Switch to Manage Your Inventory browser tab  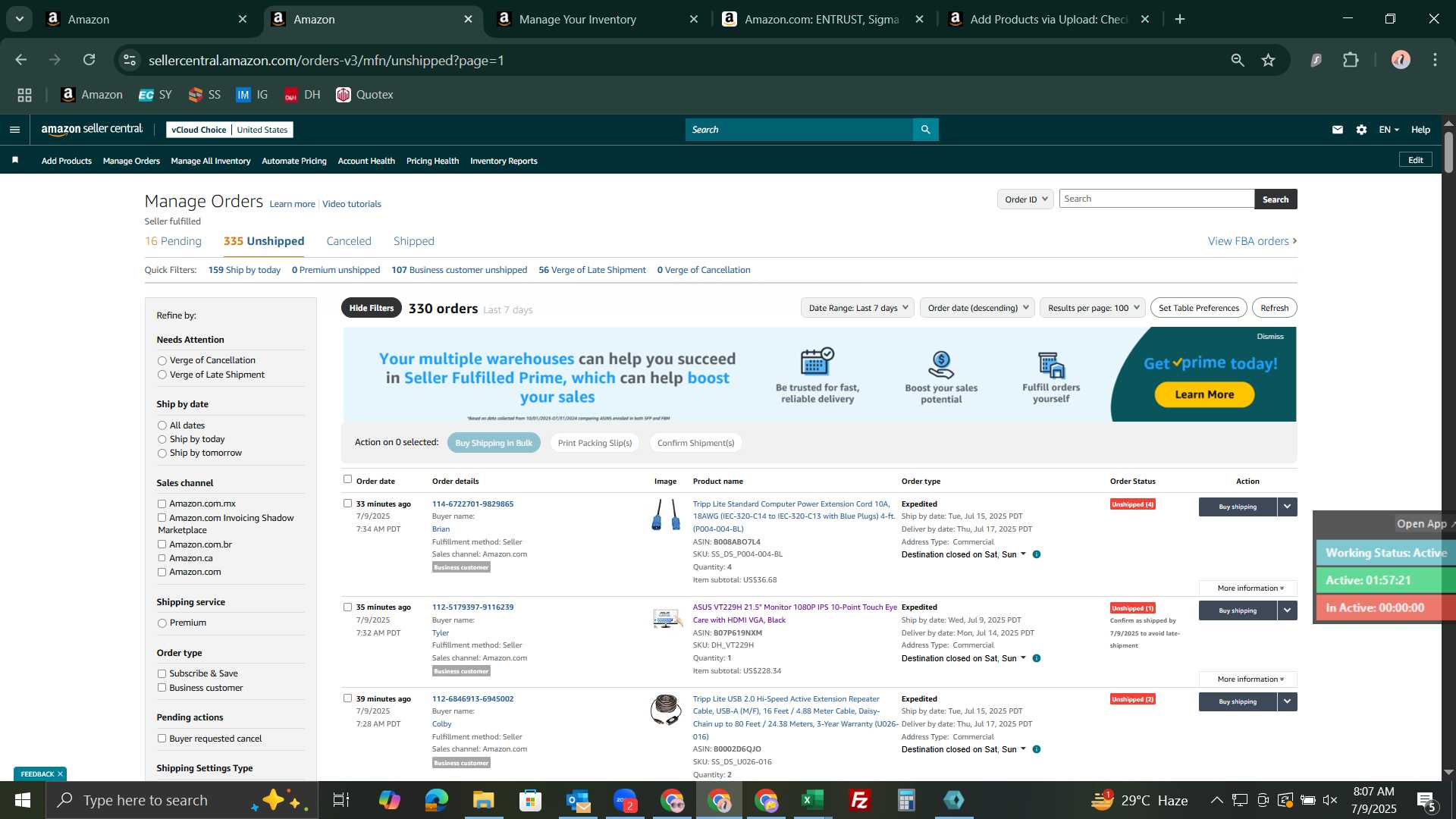click(x=596, y=19)
